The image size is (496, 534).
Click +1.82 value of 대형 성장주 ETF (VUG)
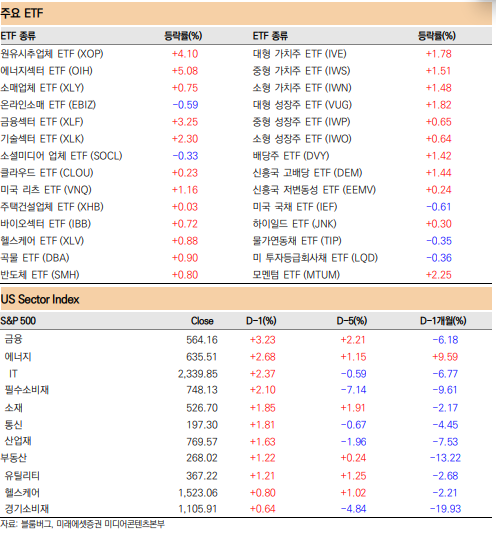click(x=438, y=105)
